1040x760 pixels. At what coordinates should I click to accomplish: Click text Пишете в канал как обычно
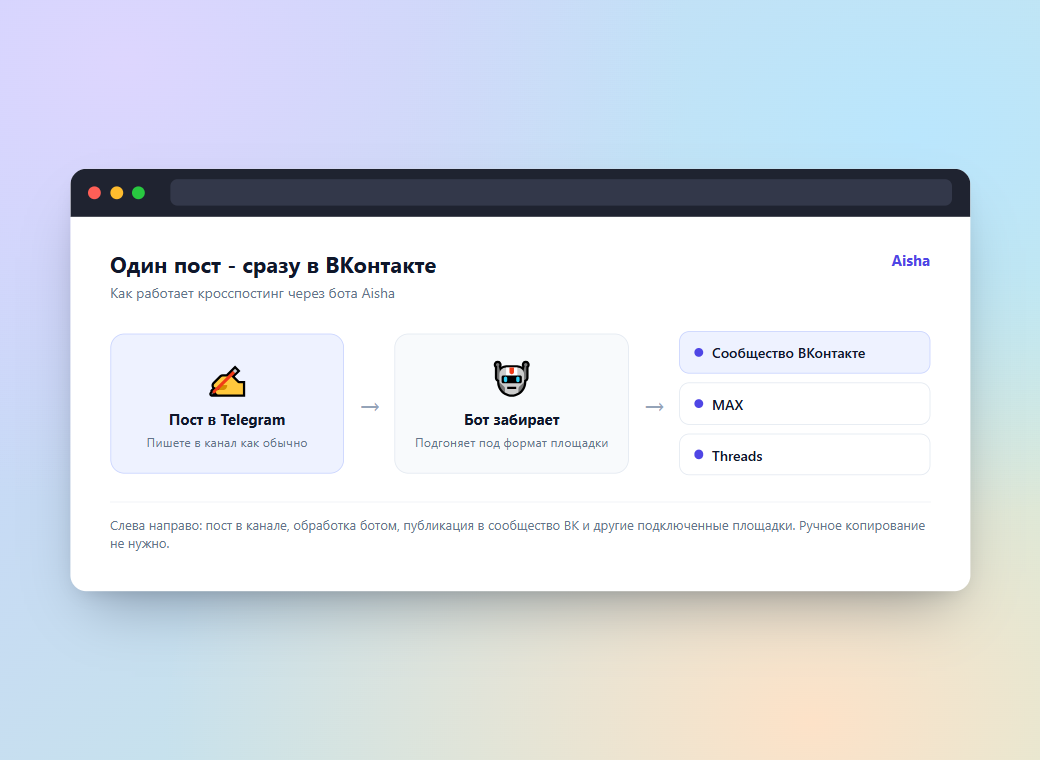click(x=227, y=443)
